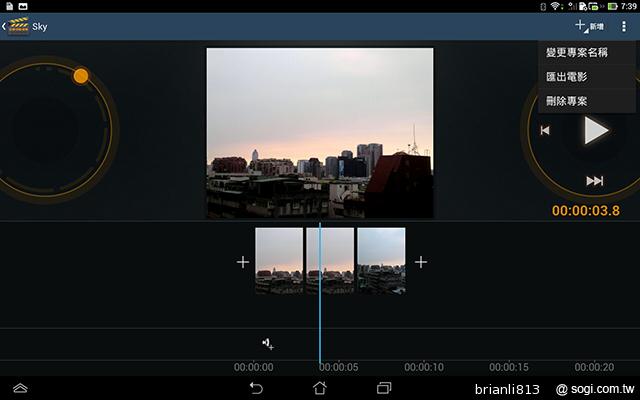The width and height of the screenshot is (640, 400).
Task: Select the second timeline clip thumbnail
Action: pos(330,261)
